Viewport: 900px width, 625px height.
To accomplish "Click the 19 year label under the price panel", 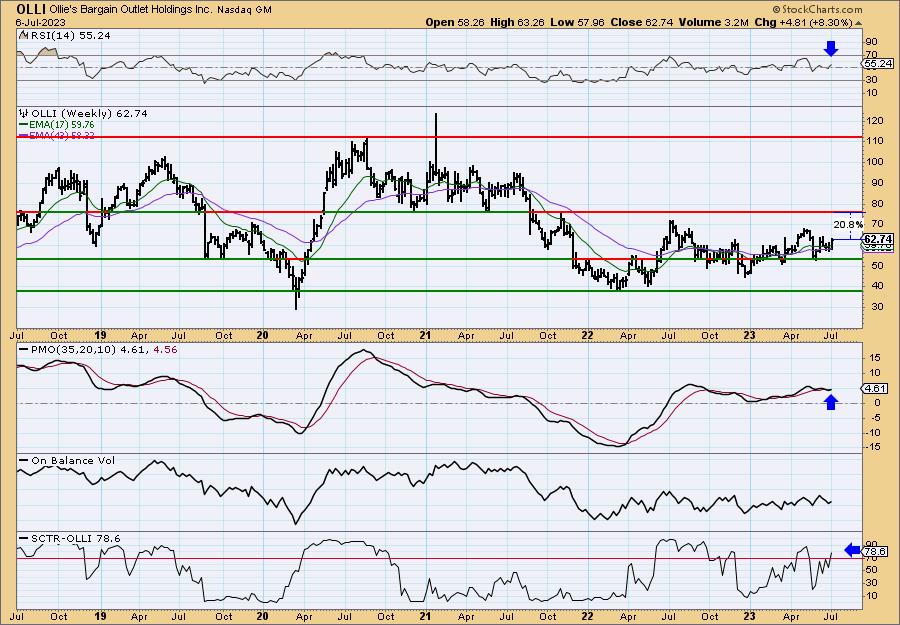I will click(100, 336).
